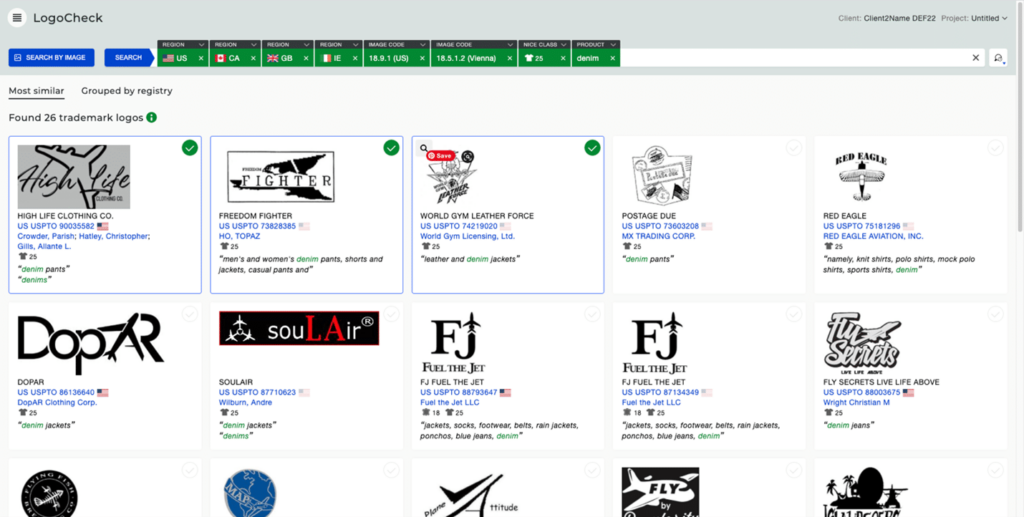
Task: Click the Soulair logo thumbnail
Action: click(x=299, y=328)
